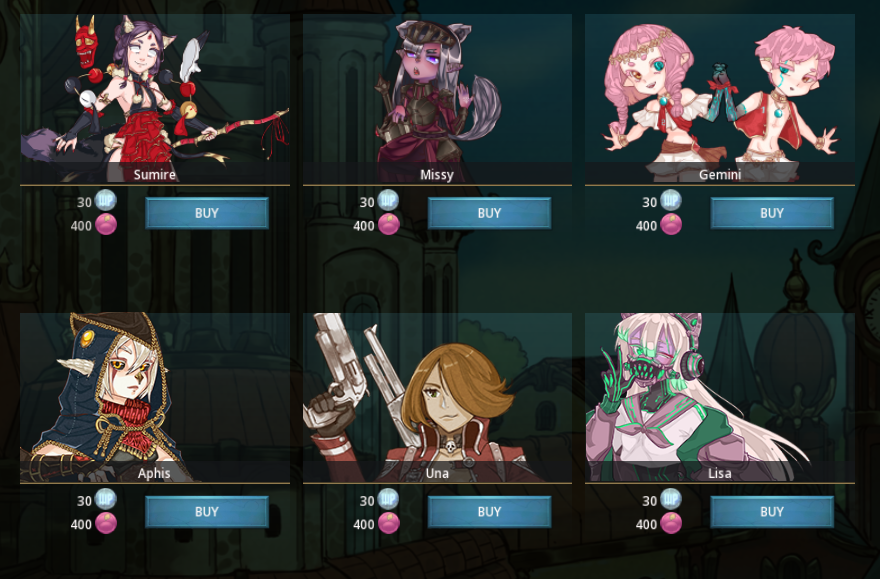Buy the Una character
The image size is (880, 579).
tap(489, 512)
